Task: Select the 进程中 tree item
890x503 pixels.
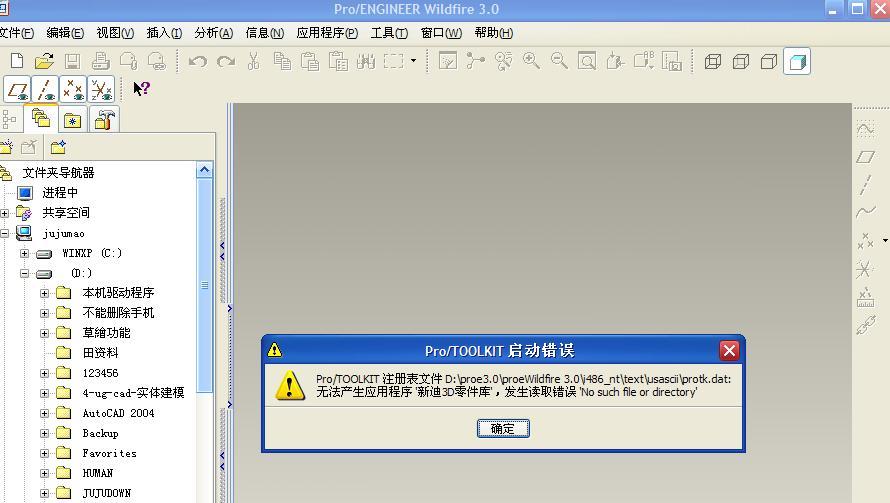Action: (x=60, y=193)
